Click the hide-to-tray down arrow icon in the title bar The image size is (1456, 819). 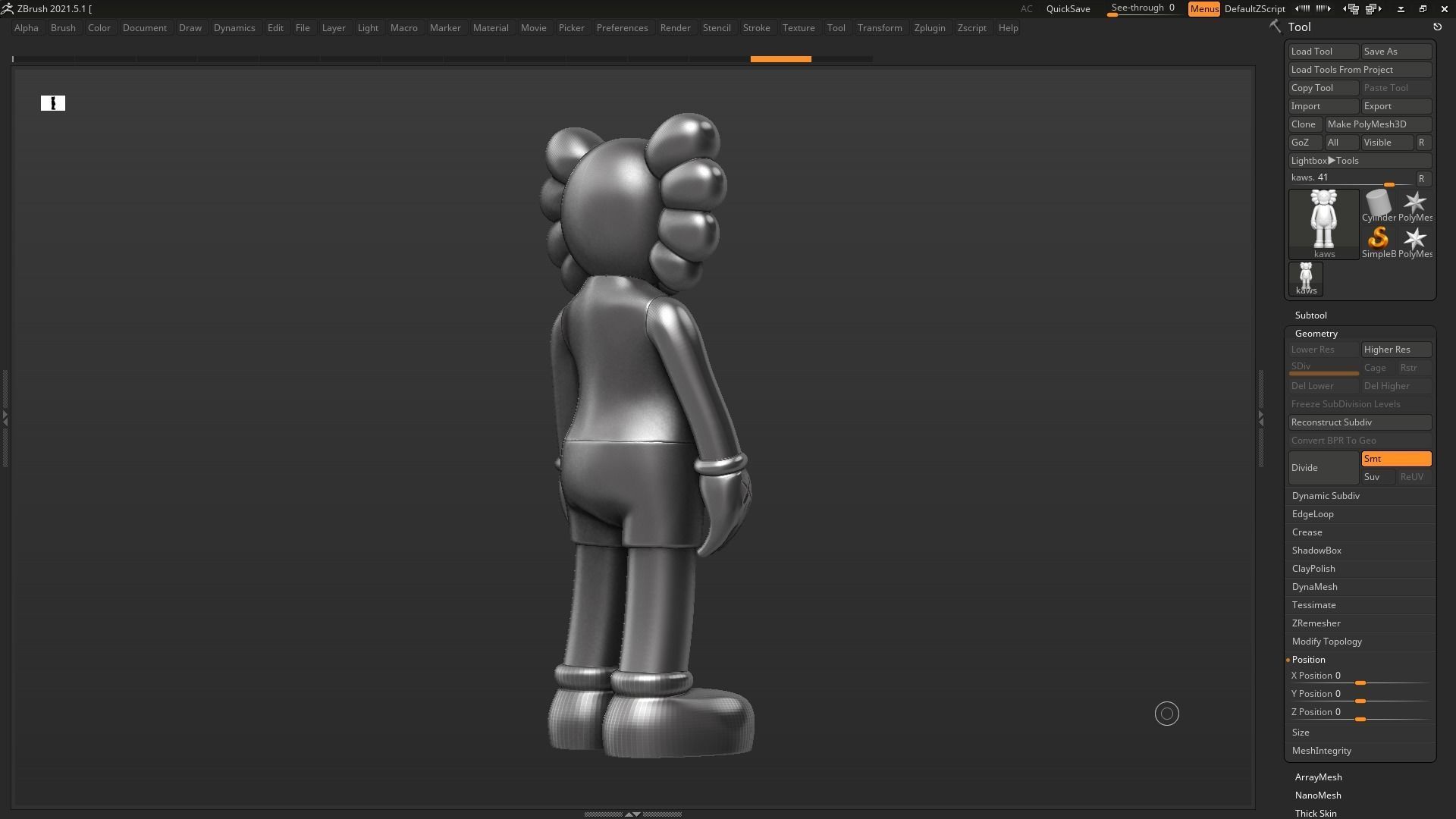(x=1401, y=8)
